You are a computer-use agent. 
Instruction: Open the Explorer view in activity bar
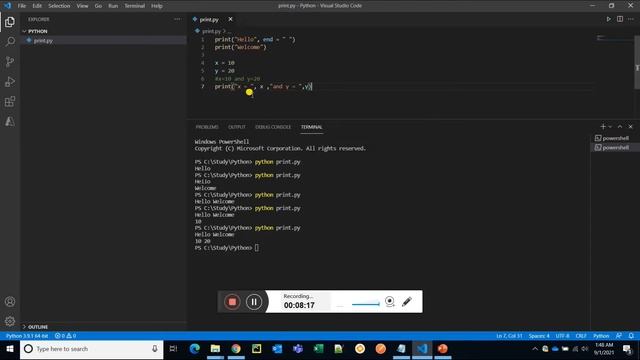(x=10, y=22)
